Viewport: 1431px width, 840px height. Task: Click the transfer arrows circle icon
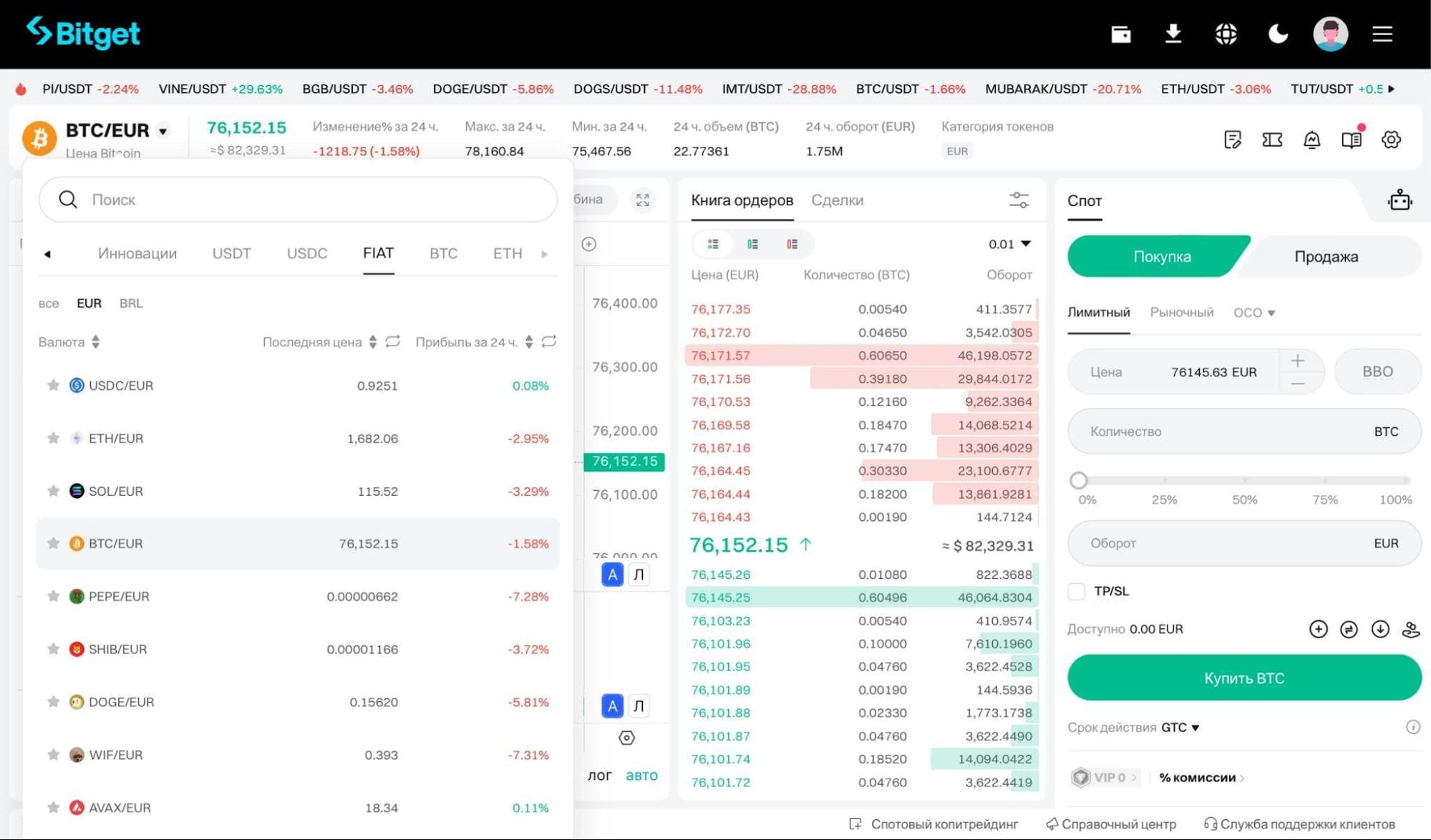[1349, 629]
